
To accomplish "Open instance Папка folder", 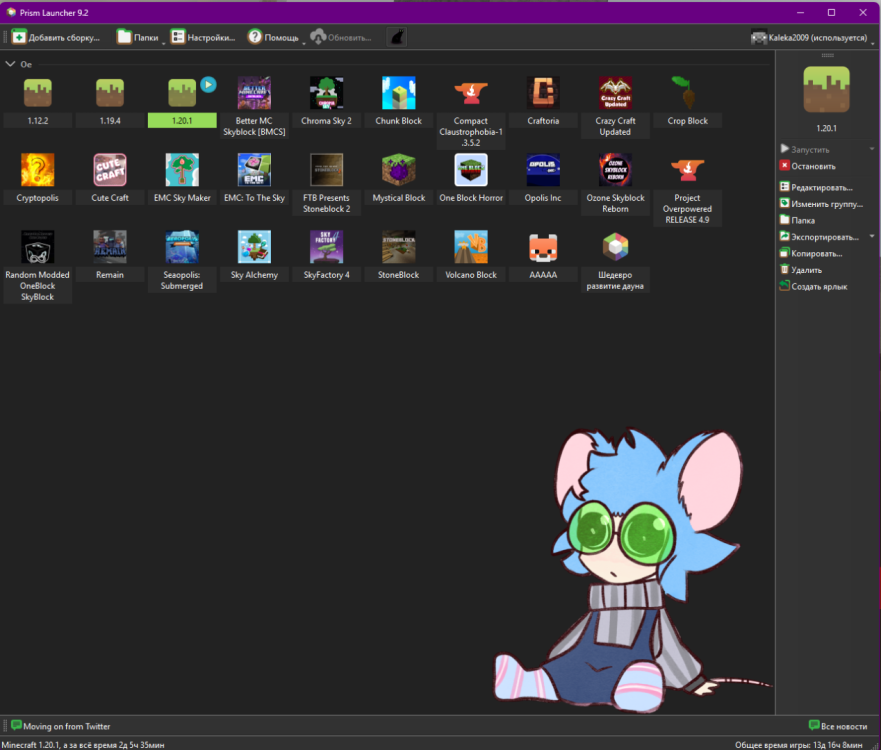I will 797,220.
